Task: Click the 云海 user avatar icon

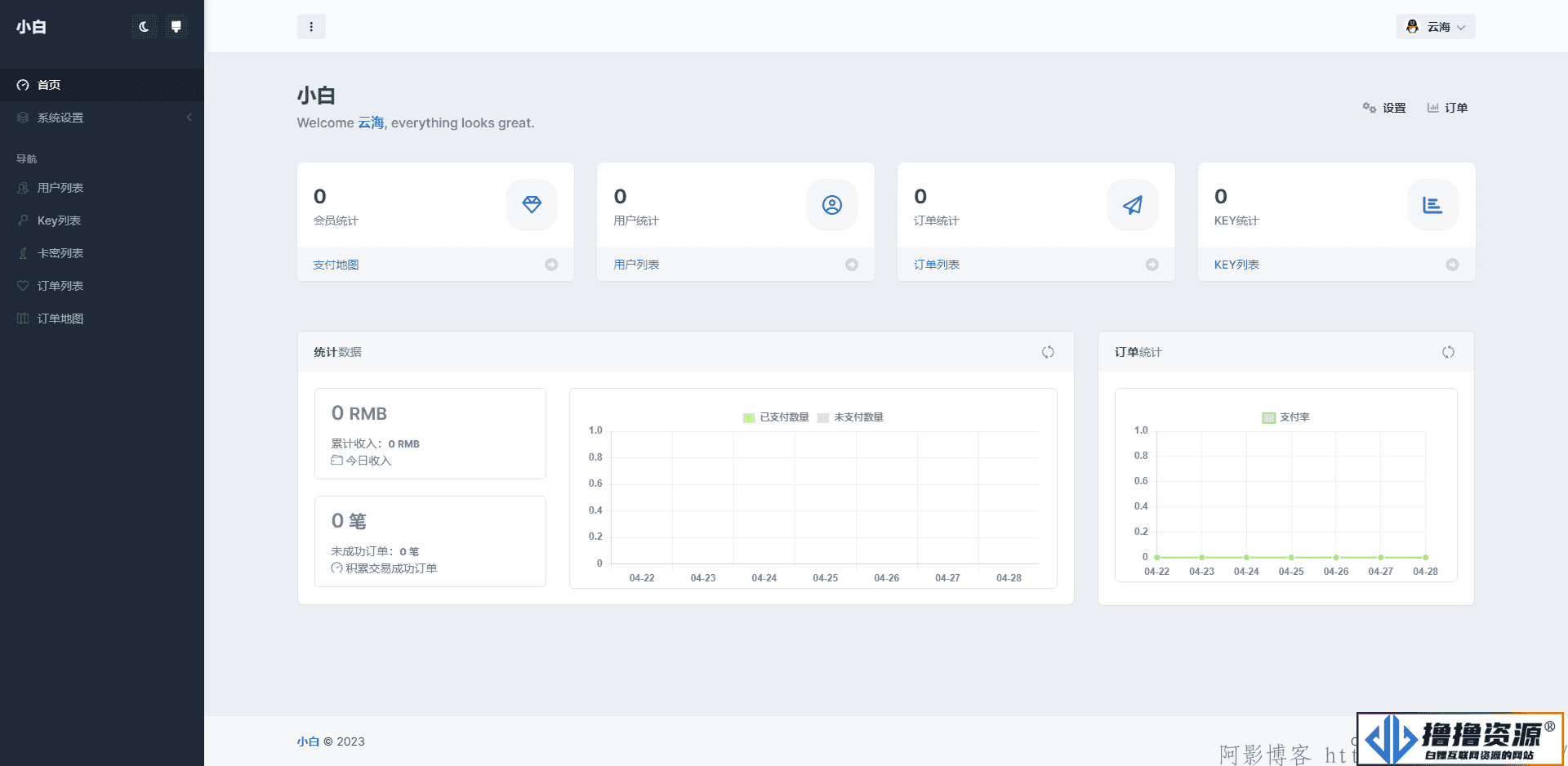Action: (x=1412, y=27)
